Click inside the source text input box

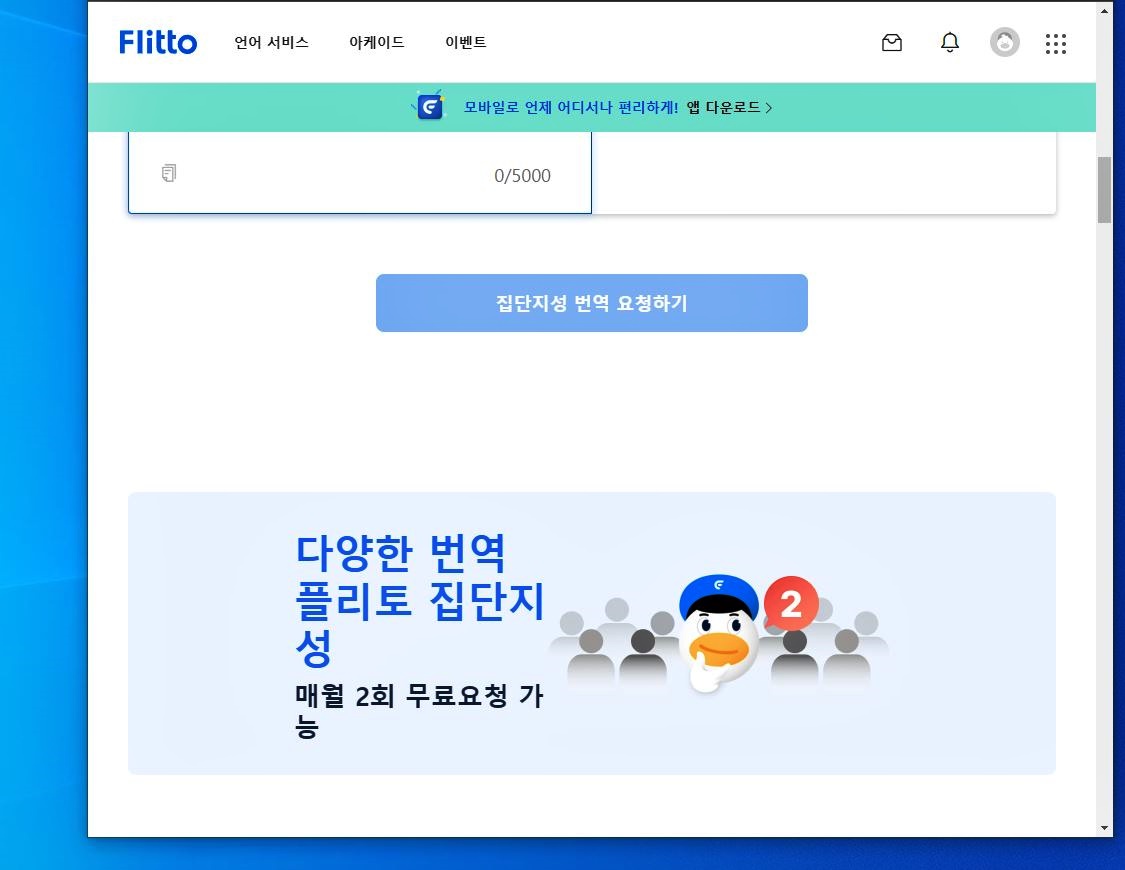(x=359, y=172)
